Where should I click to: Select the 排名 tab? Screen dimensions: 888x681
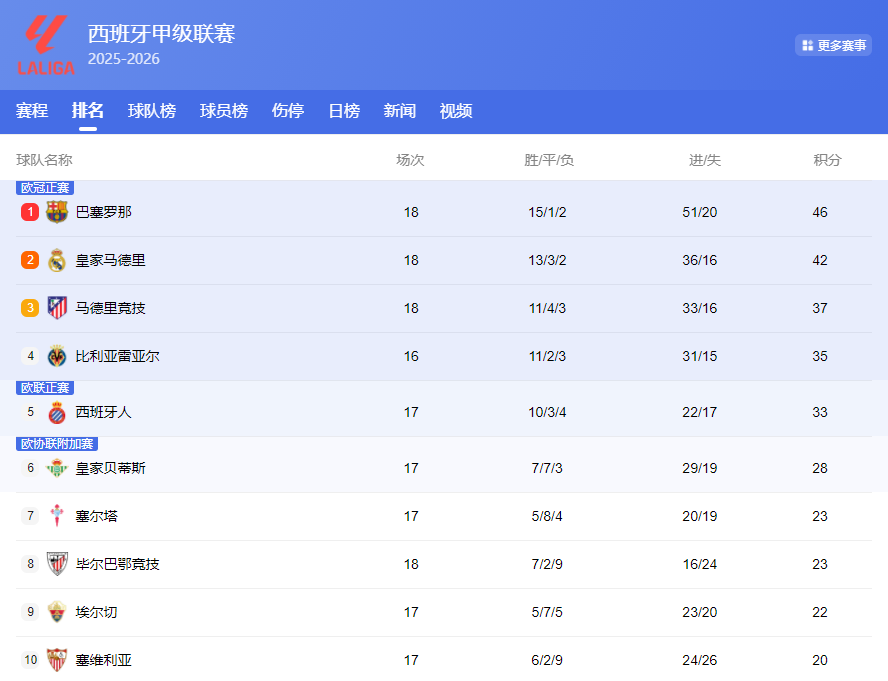coord(88,110)
